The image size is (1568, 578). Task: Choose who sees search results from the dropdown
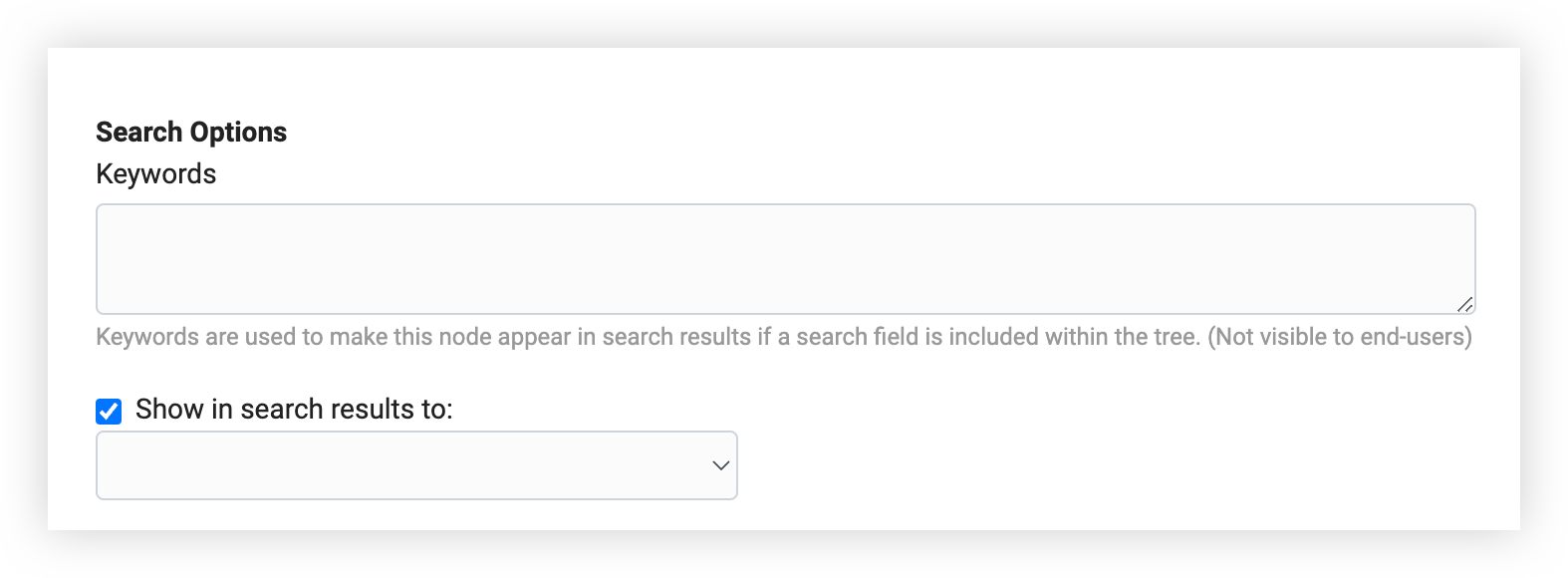tap(416, 465)
